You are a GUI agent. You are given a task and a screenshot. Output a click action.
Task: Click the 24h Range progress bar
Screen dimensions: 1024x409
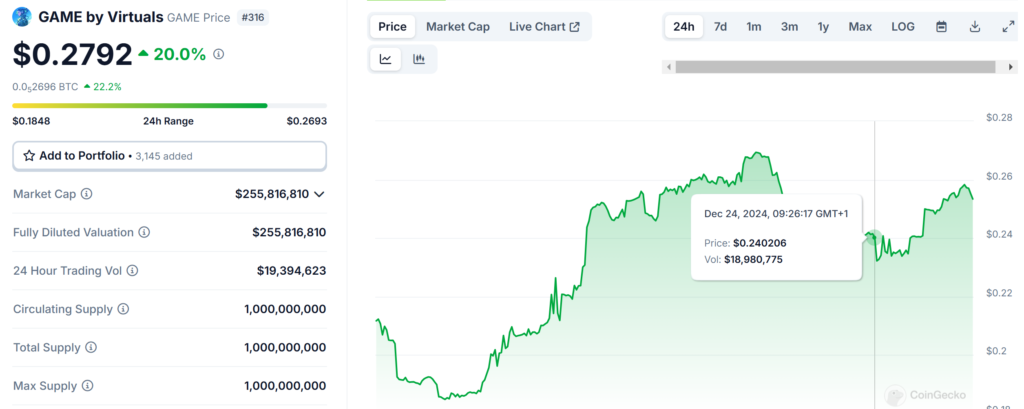pos(169,105)
